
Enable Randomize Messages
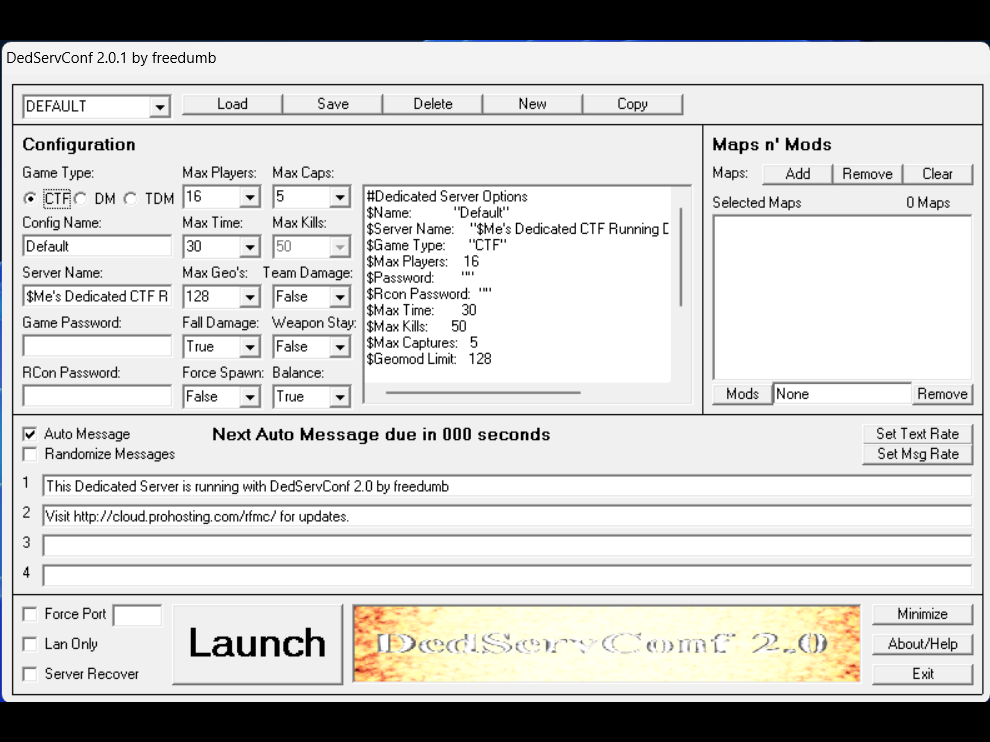[x=30, y=454]
